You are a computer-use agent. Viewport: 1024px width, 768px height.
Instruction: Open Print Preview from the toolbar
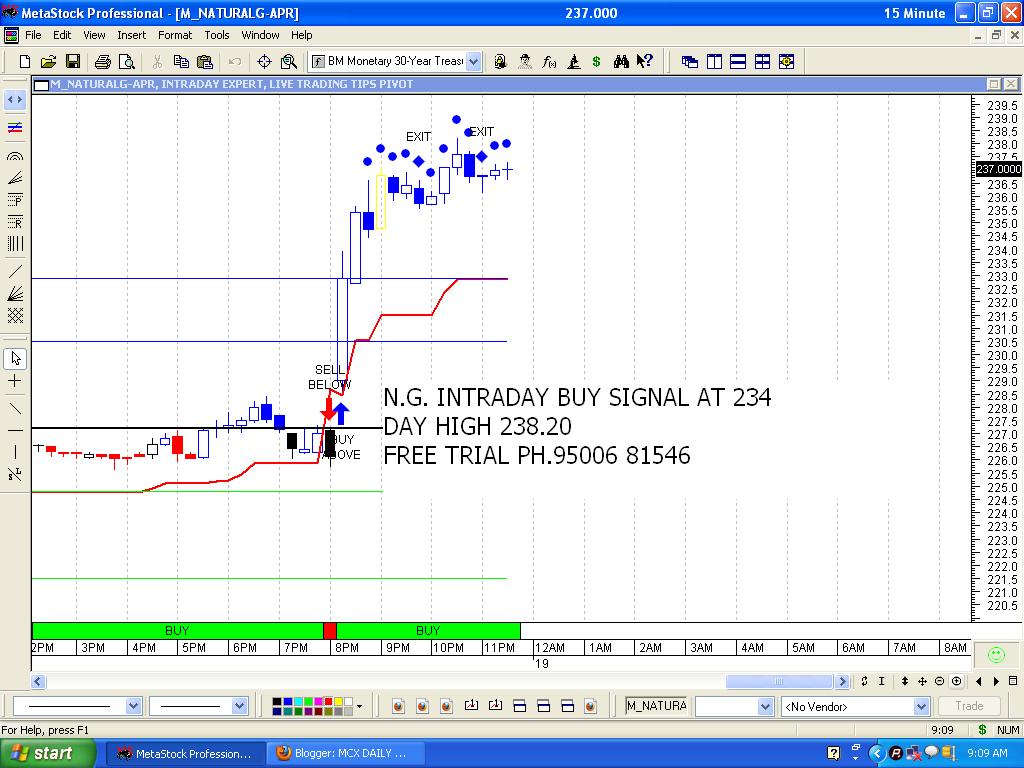point(127,61)
